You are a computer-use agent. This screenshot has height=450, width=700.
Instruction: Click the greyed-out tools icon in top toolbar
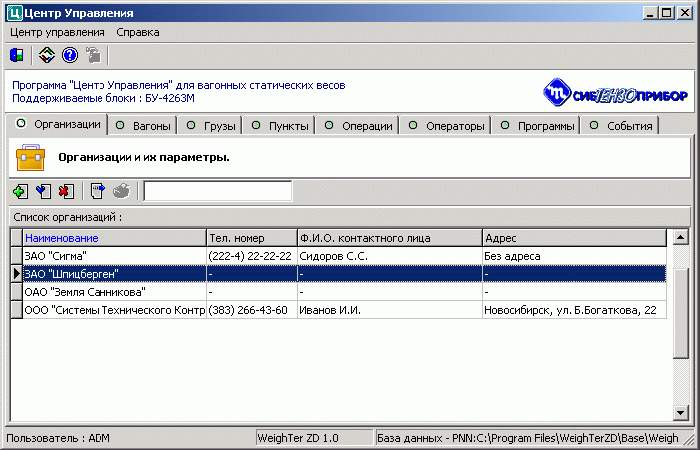click(94, 55)
